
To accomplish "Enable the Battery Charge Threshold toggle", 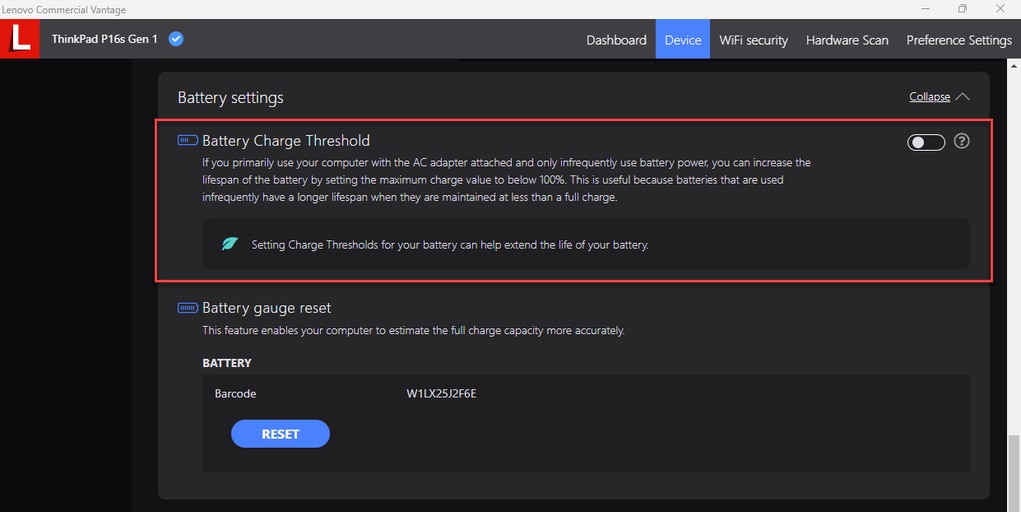I will (926, 142).
